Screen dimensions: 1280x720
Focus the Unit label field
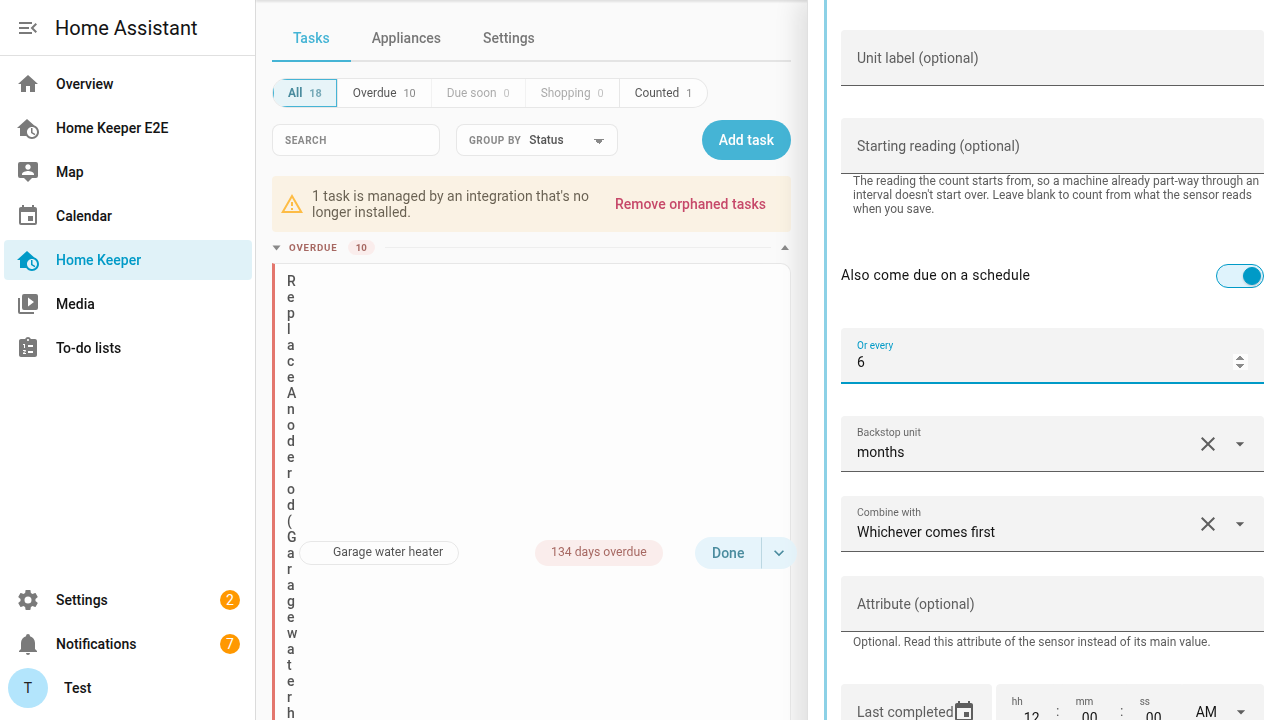tap(1052, 58)
